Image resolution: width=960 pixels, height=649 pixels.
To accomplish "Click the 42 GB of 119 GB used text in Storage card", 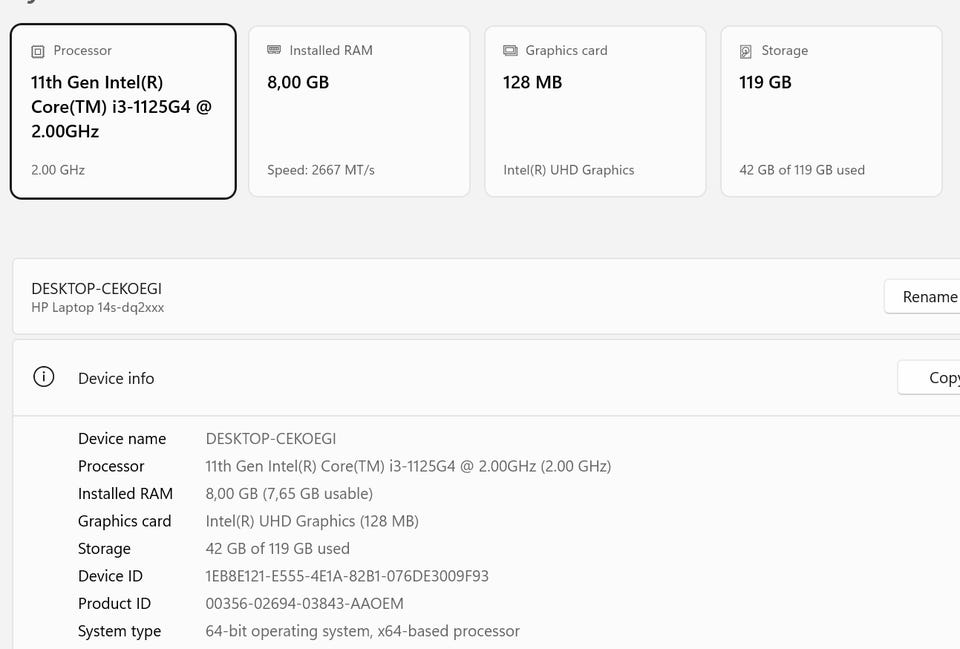I will (x=802, y=170).
